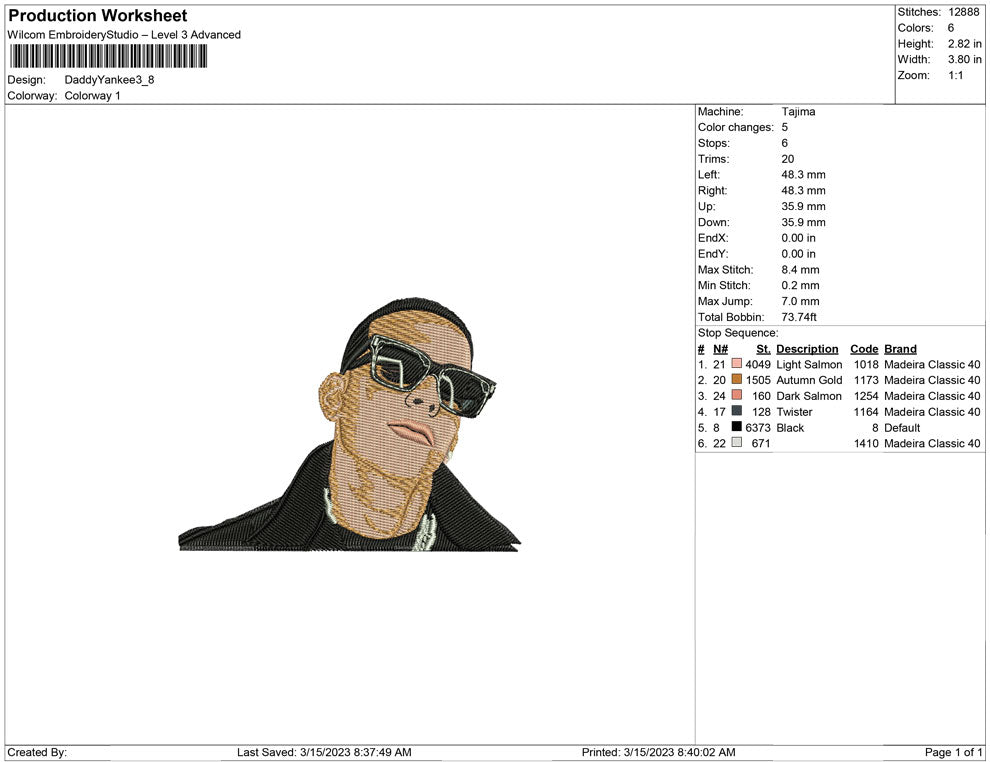Click the color swatch for thread 671
This screenshot has height=762, width=990.
[x=736, y=443]
